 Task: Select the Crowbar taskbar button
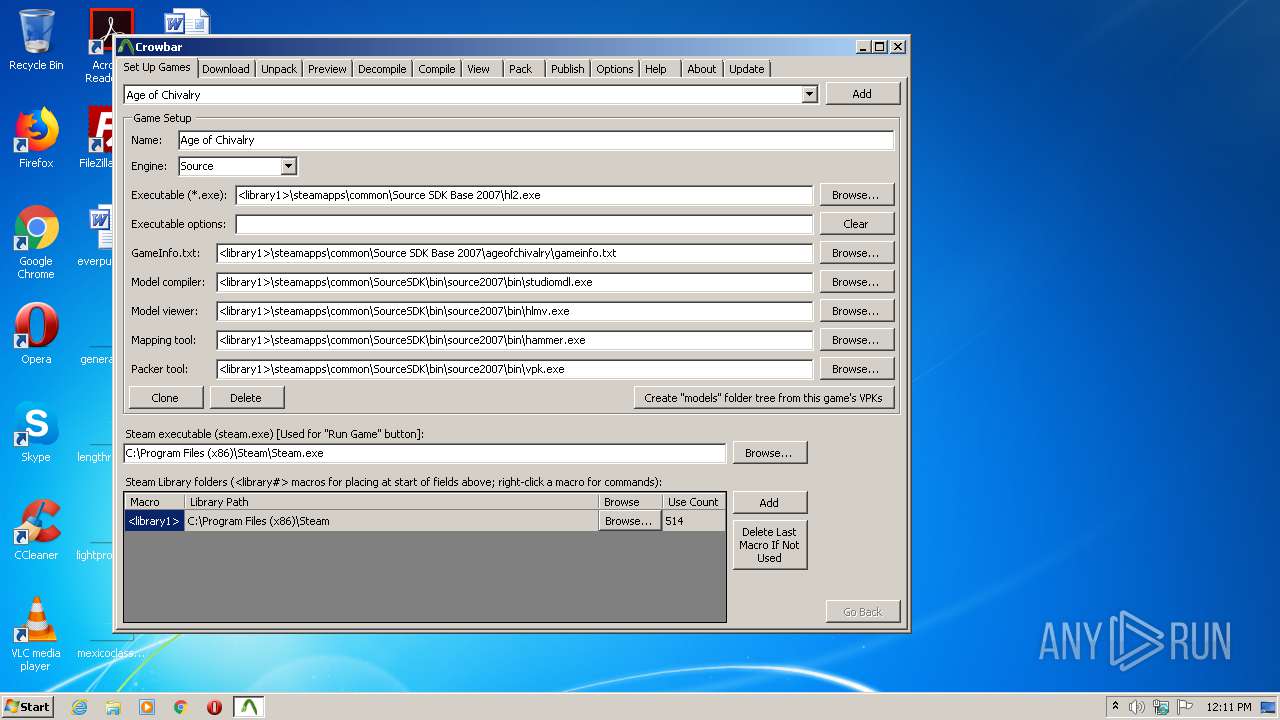pos(249,707)
